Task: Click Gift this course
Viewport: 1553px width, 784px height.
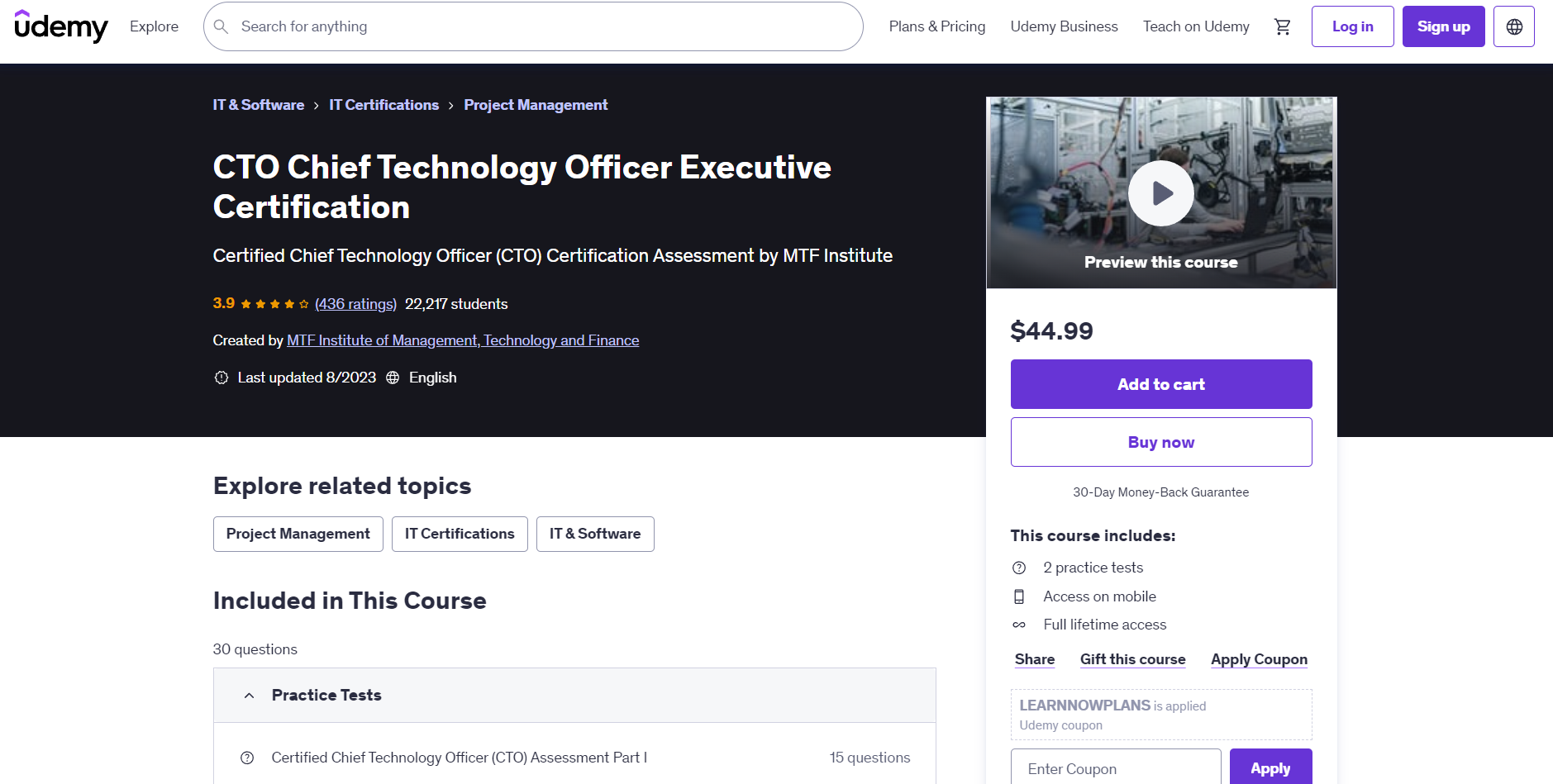Action: tap(1133, 659)
